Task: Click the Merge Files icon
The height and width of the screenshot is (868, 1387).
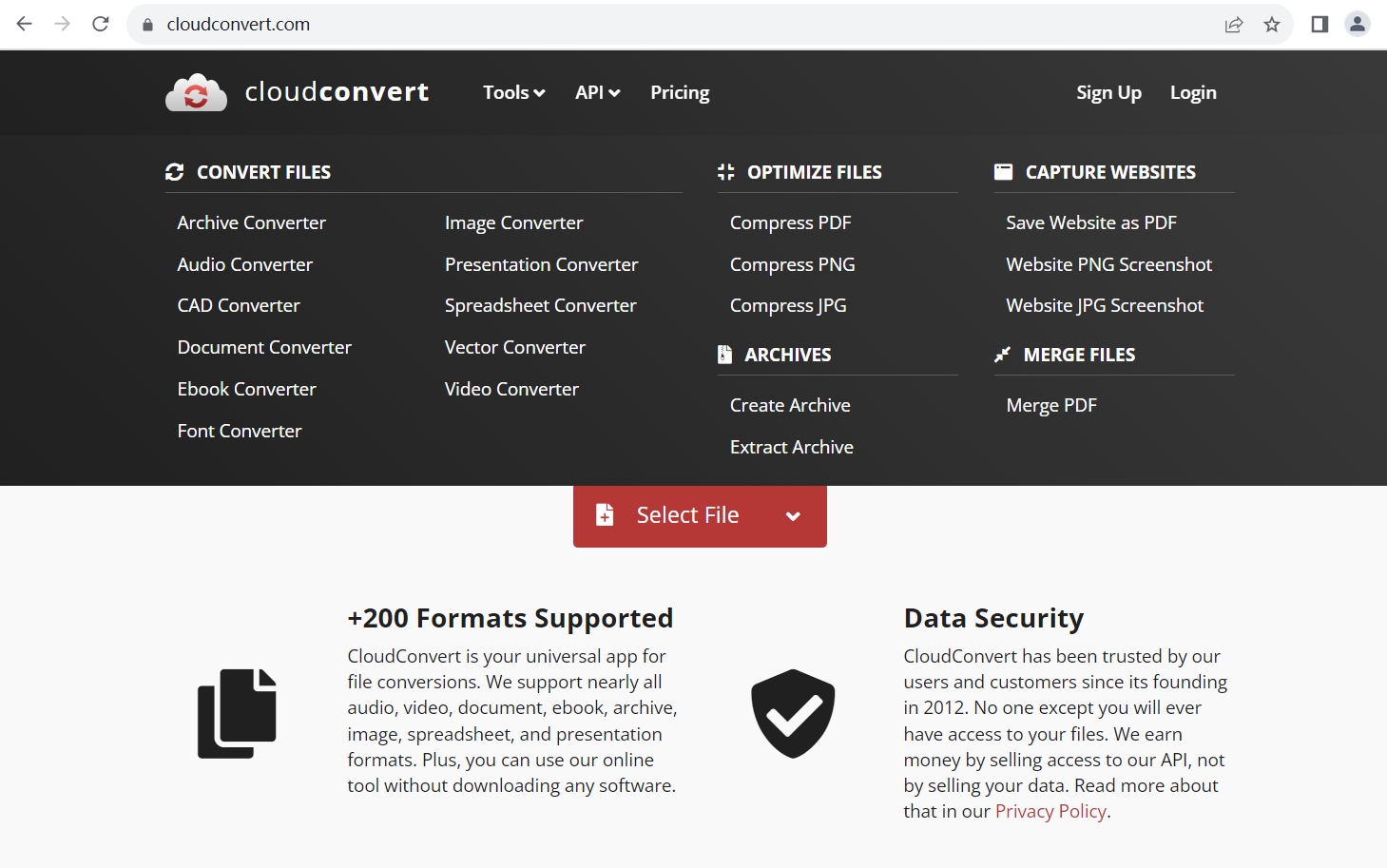Action: [x=1003, y=354]
